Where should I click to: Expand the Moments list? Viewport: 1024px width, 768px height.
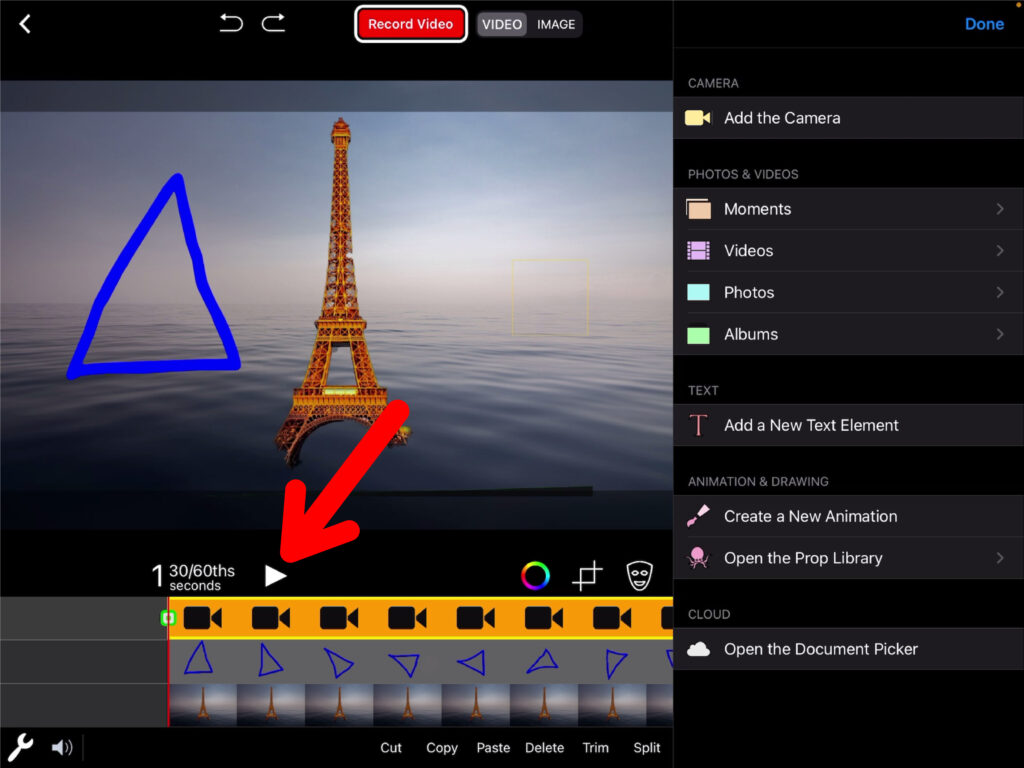coord(1000,209)
